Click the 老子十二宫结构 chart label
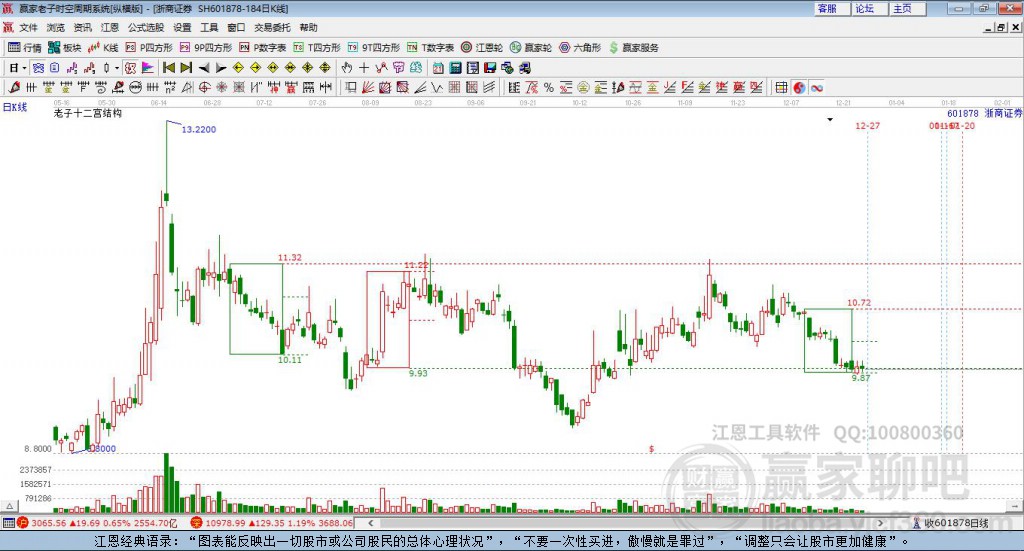This screenshot has height=551, width=1024. coord(88,114)
